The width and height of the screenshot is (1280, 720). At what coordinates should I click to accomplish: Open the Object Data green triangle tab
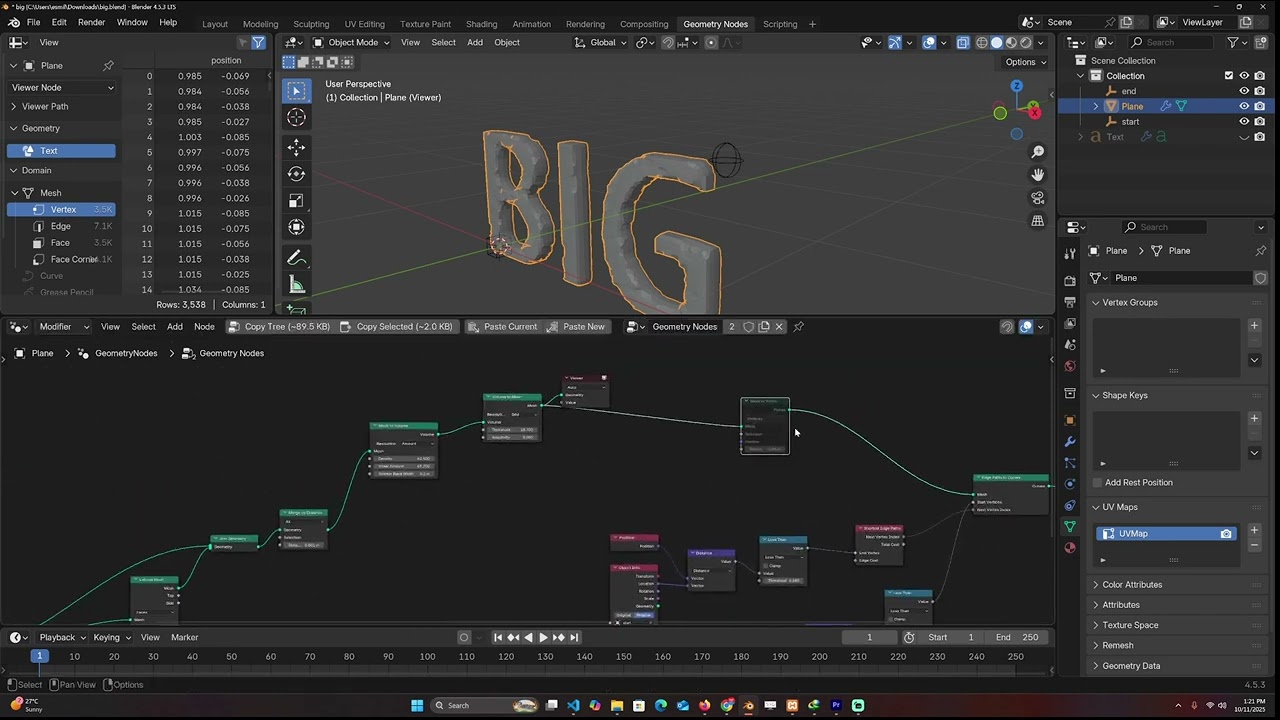1070,526
